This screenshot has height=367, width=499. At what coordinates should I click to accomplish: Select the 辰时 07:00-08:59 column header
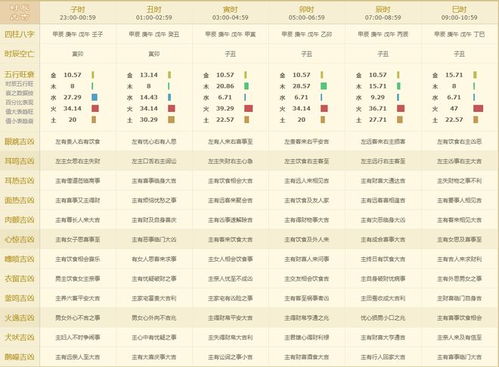(383, 13)
